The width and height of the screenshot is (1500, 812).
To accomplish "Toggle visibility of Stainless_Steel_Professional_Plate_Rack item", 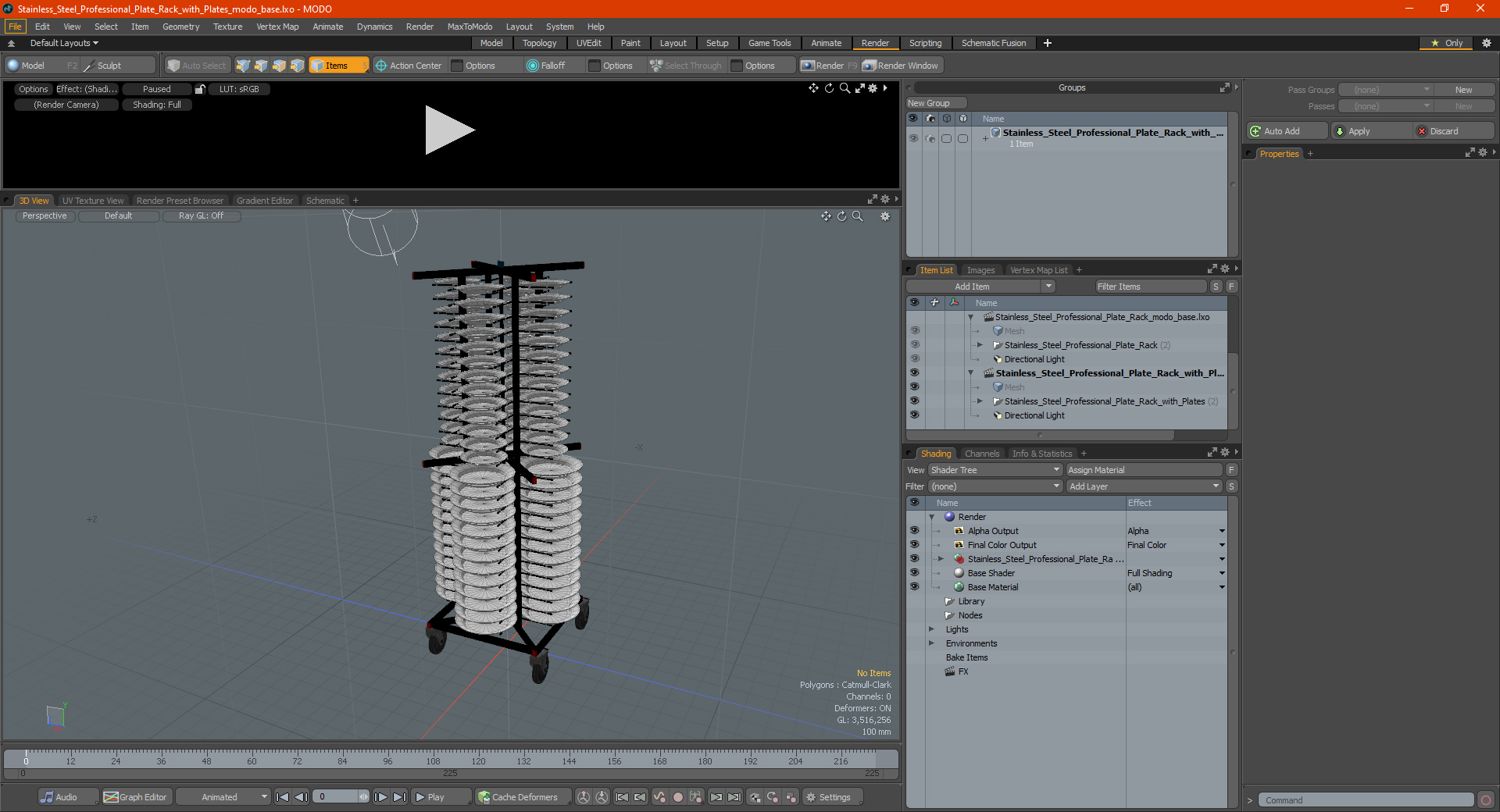I will (915, 345).
